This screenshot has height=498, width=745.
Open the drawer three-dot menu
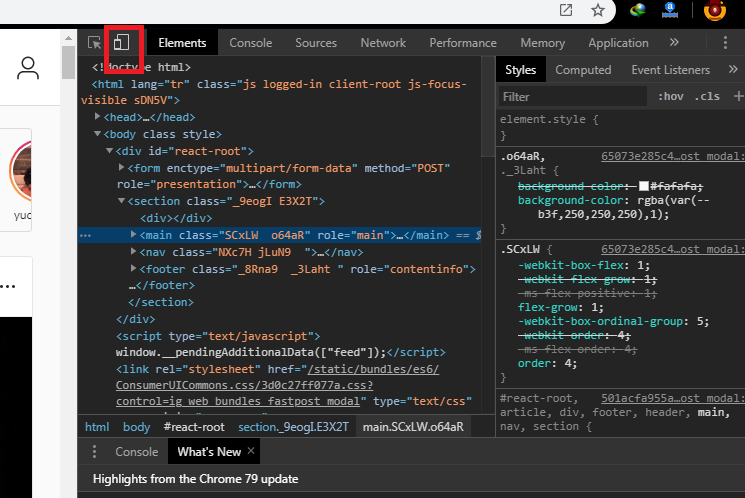point(94,451)
